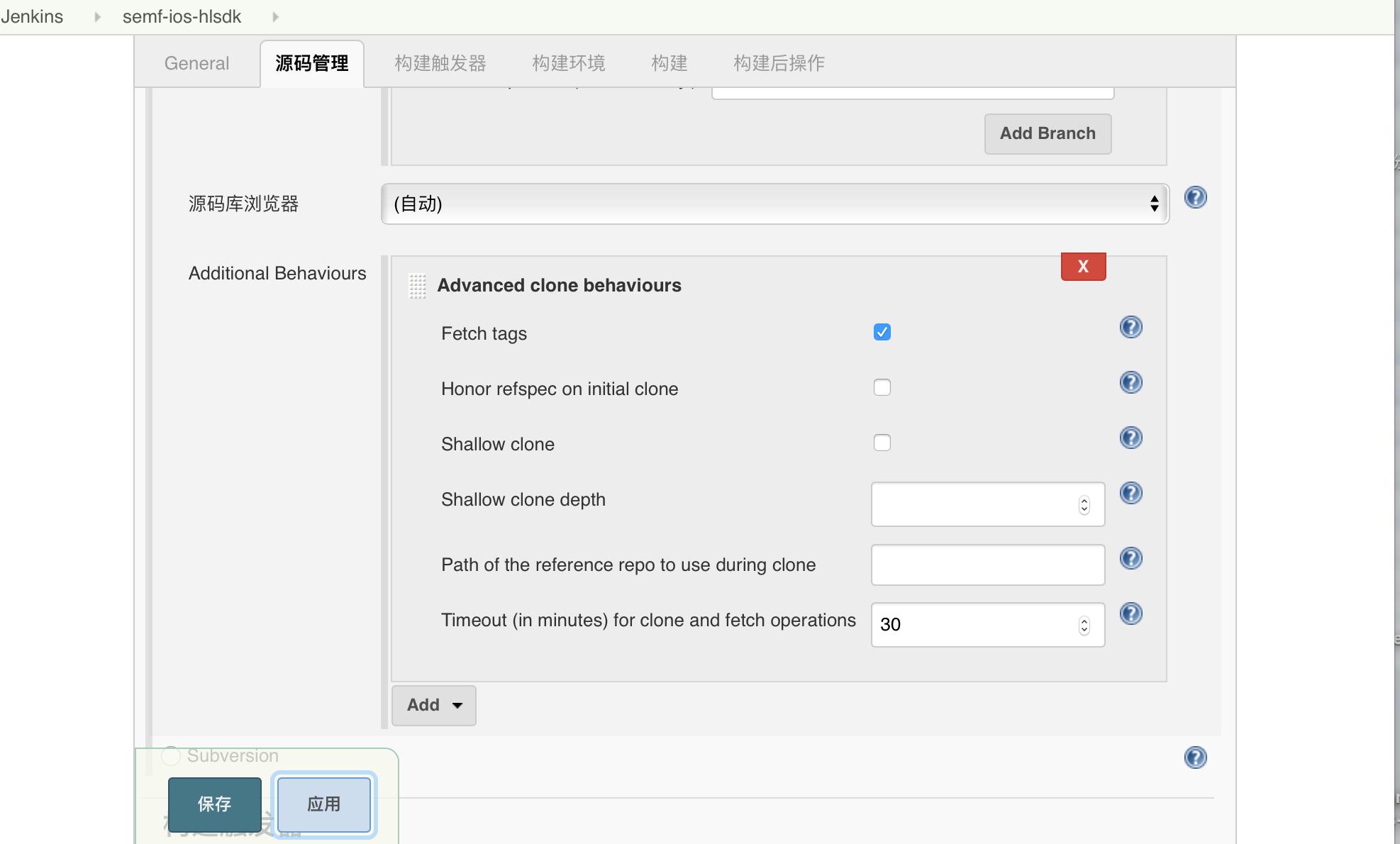The width and height of the screenshot is (1400, 844).
Task: Click the Additional Behaviours label
Action: [x=277, y=273]
